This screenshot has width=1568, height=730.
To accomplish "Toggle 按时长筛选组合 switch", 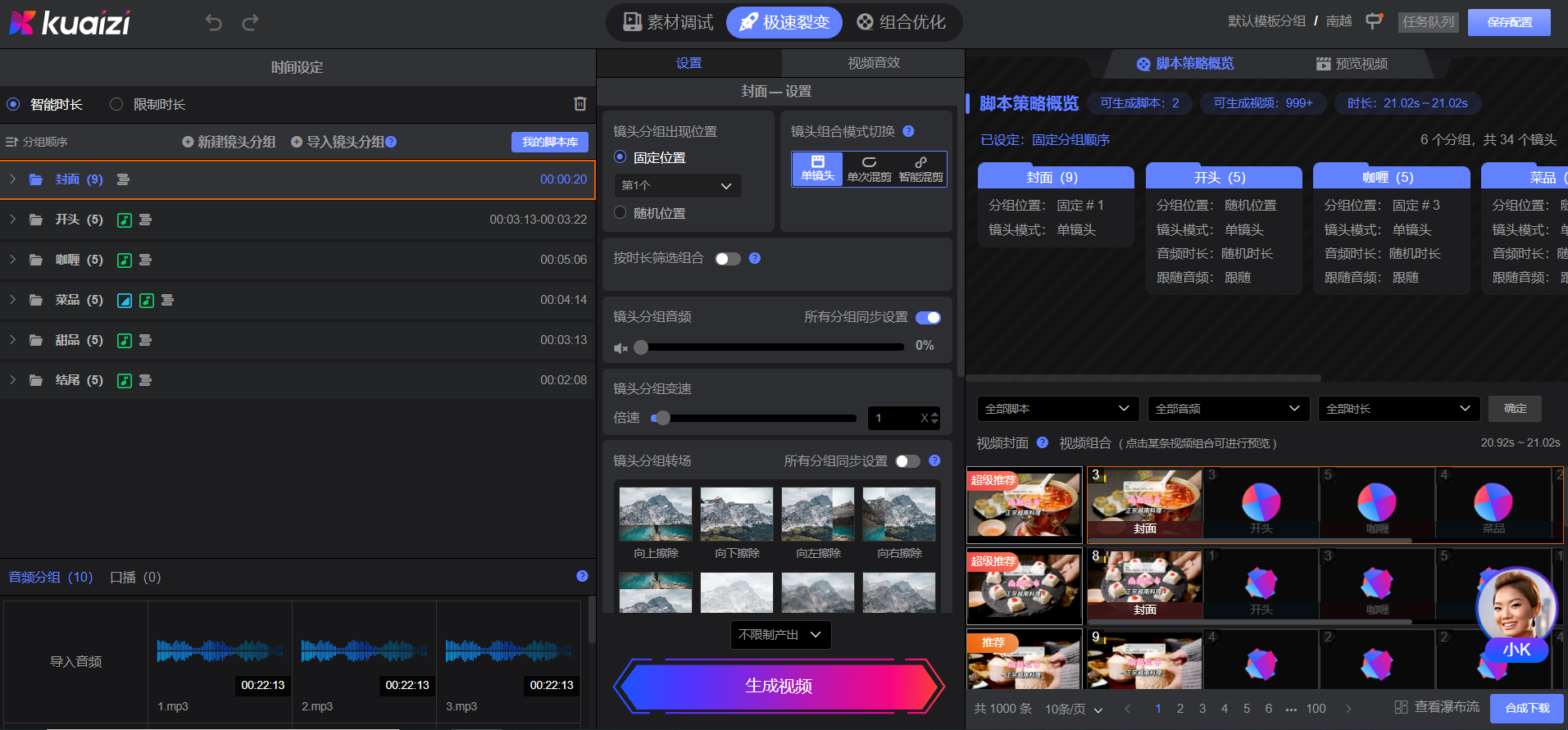I will 728,259.
